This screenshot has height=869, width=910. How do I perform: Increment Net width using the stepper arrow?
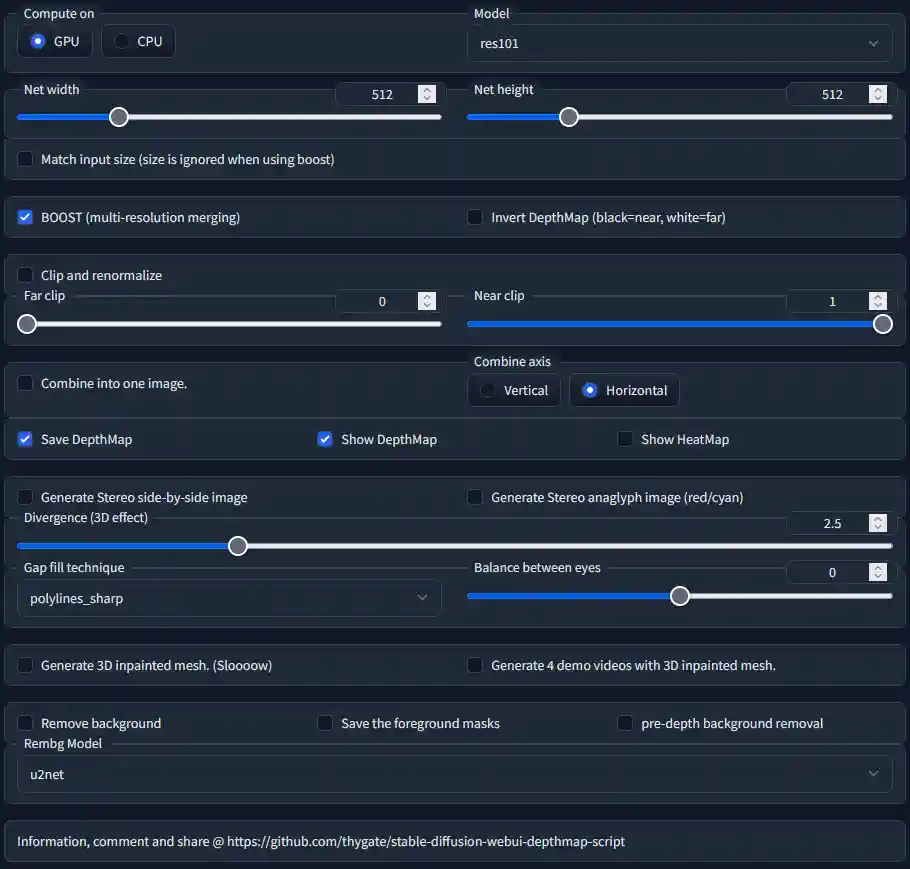click(x=426, y=89)
